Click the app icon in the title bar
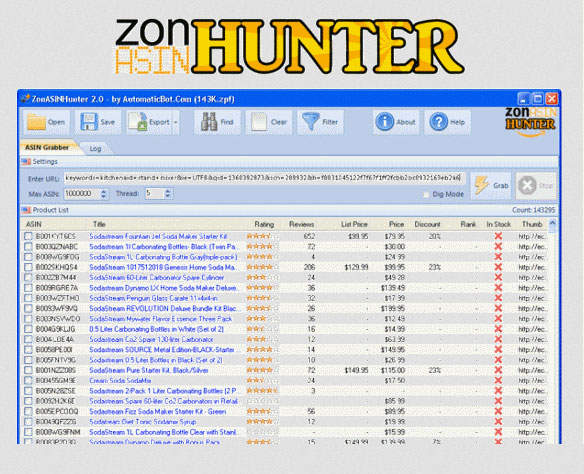The width and height of the screenshot is (584, 474). point(25,99)
